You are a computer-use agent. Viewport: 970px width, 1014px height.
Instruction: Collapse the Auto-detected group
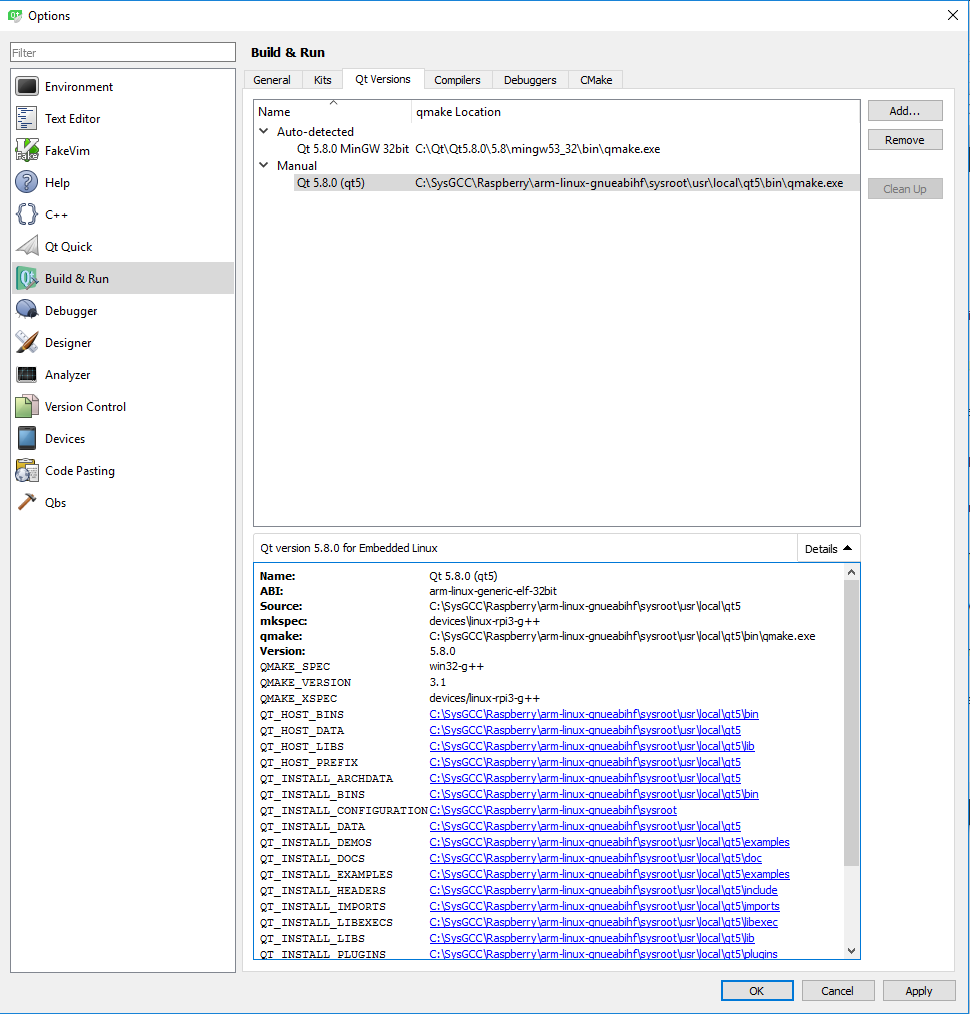click(x=264, y=131)
